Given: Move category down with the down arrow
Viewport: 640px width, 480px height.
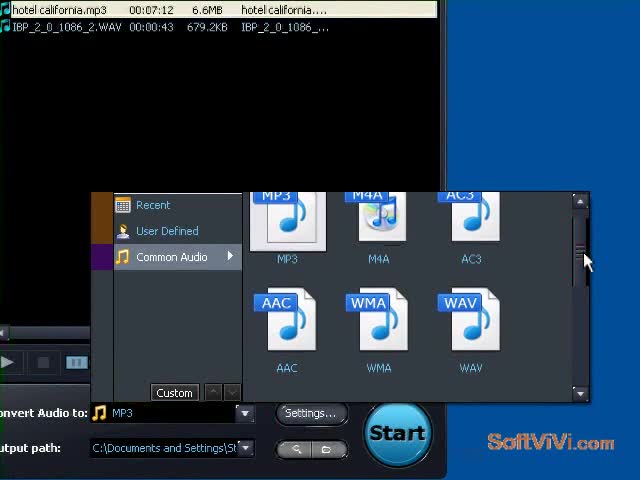Looking at the screenshot, I should coord(232,393).
